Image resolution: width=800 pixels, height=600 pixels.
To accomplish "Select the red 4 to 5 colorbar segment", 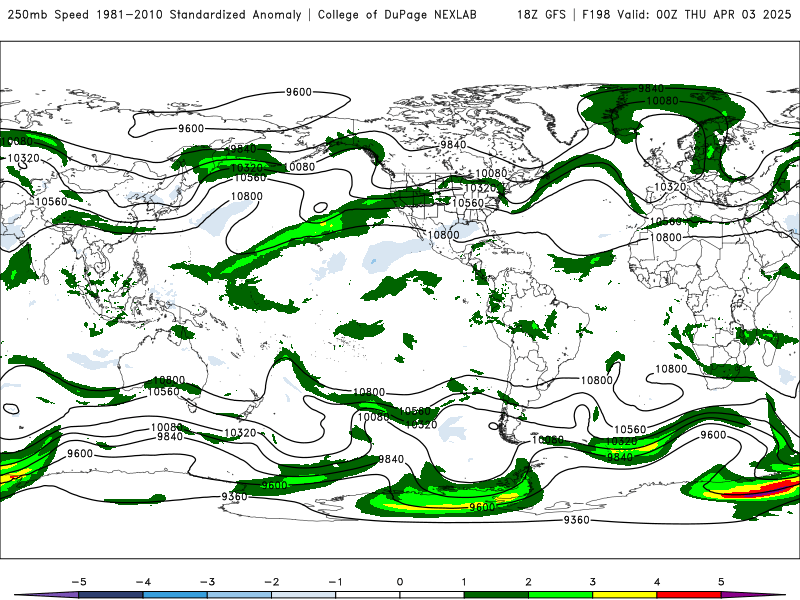I will [689, 595].
